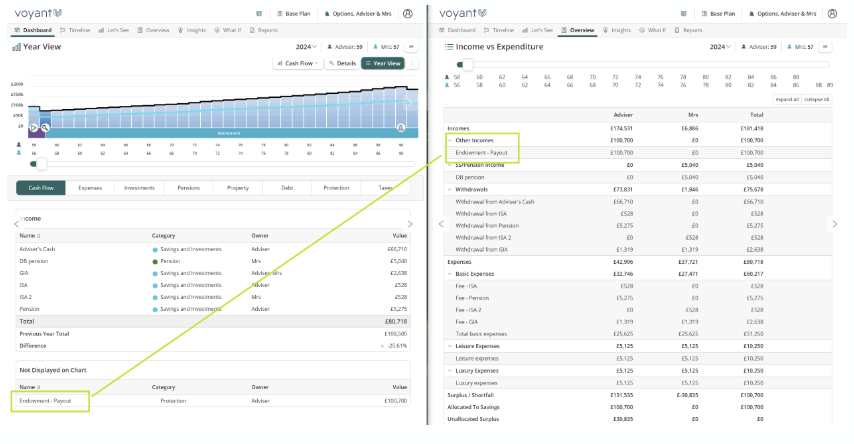
Task: Click the more options button beside Mrs: 57 in right window
Action: [x=823, y=47]
